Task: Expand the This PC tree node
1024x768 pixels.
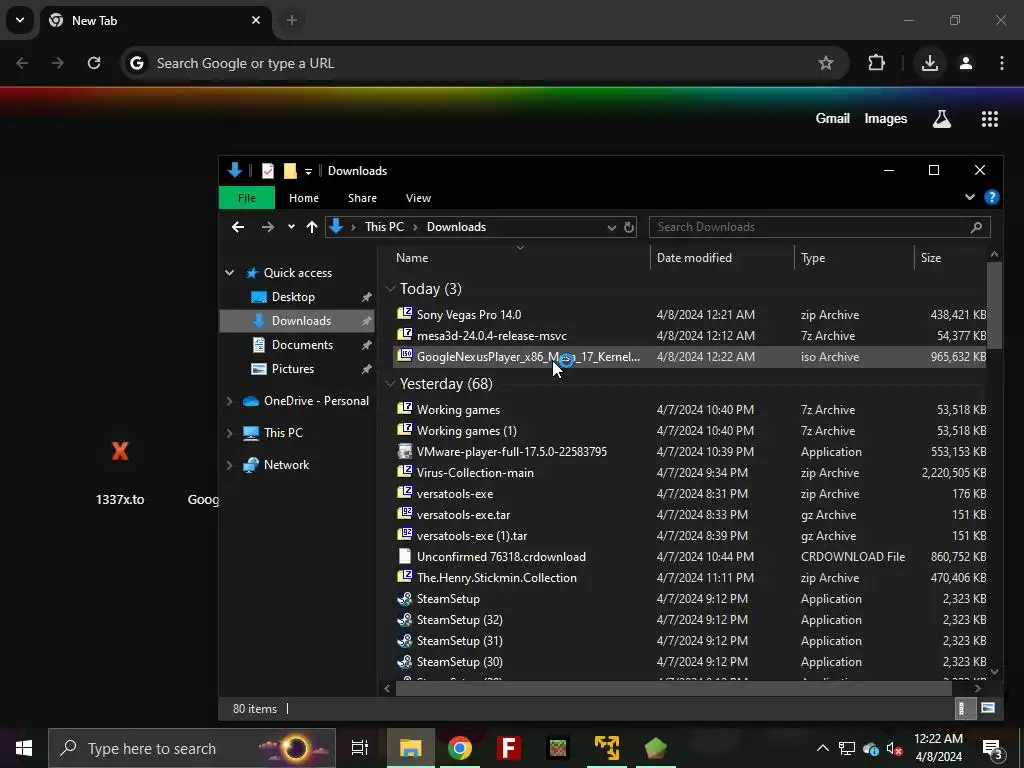Action: (230, 432)
